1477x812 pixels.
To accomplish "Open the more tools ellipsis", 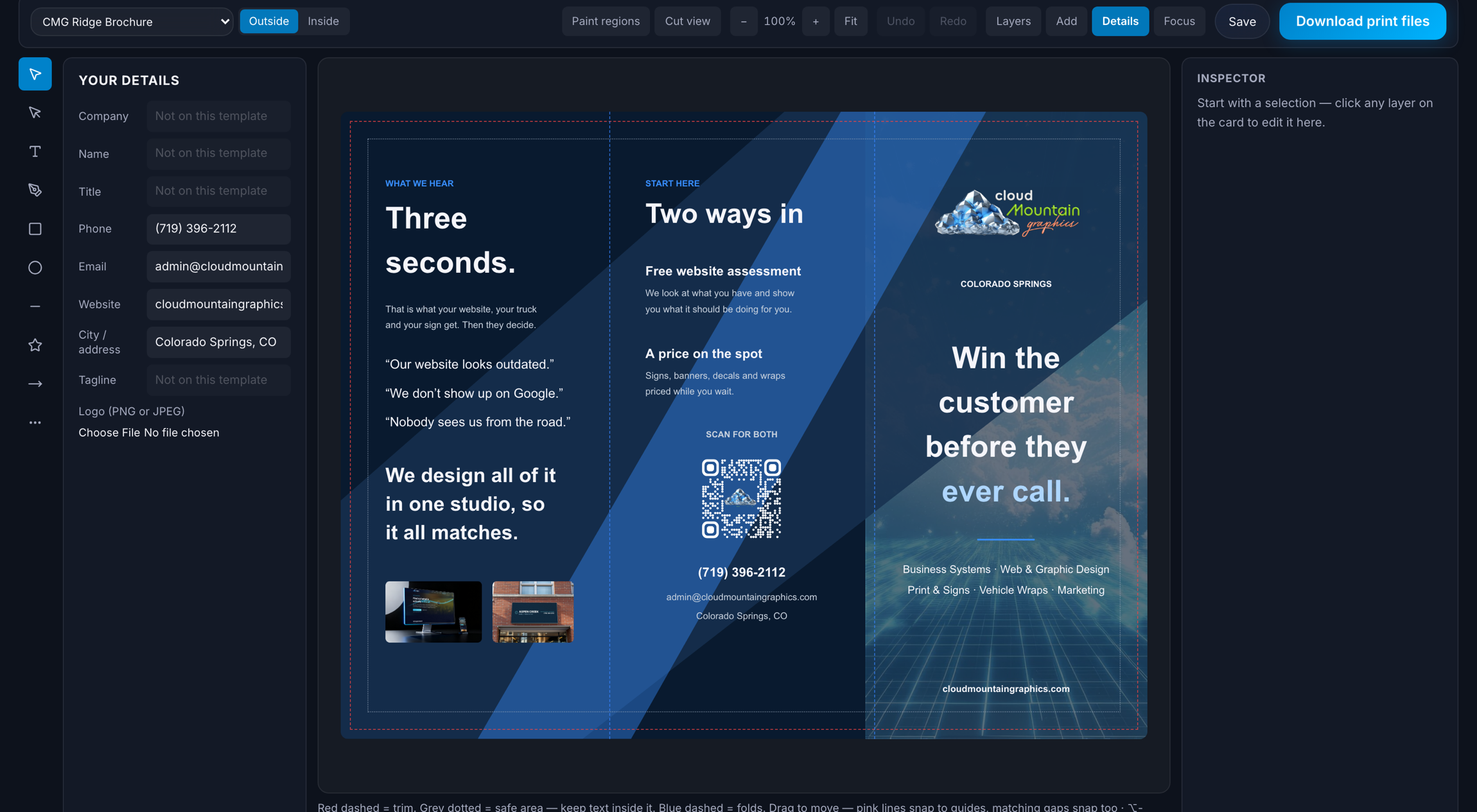I will click(x=35, y=422).
